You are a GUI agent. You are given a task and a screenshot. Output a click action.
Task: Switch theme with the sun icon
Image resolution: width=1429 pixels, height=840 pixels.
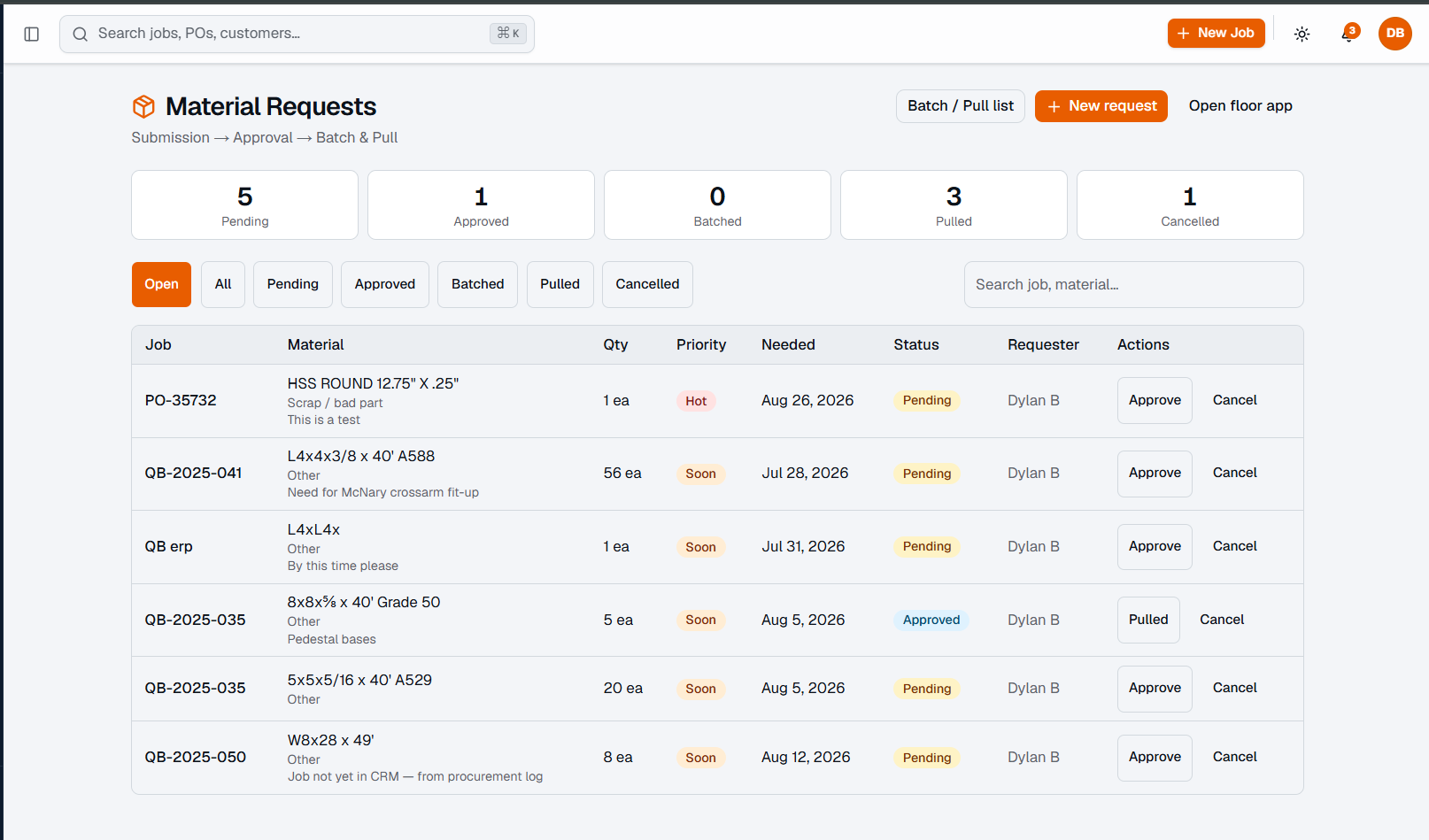click(x=1302, y=34)
